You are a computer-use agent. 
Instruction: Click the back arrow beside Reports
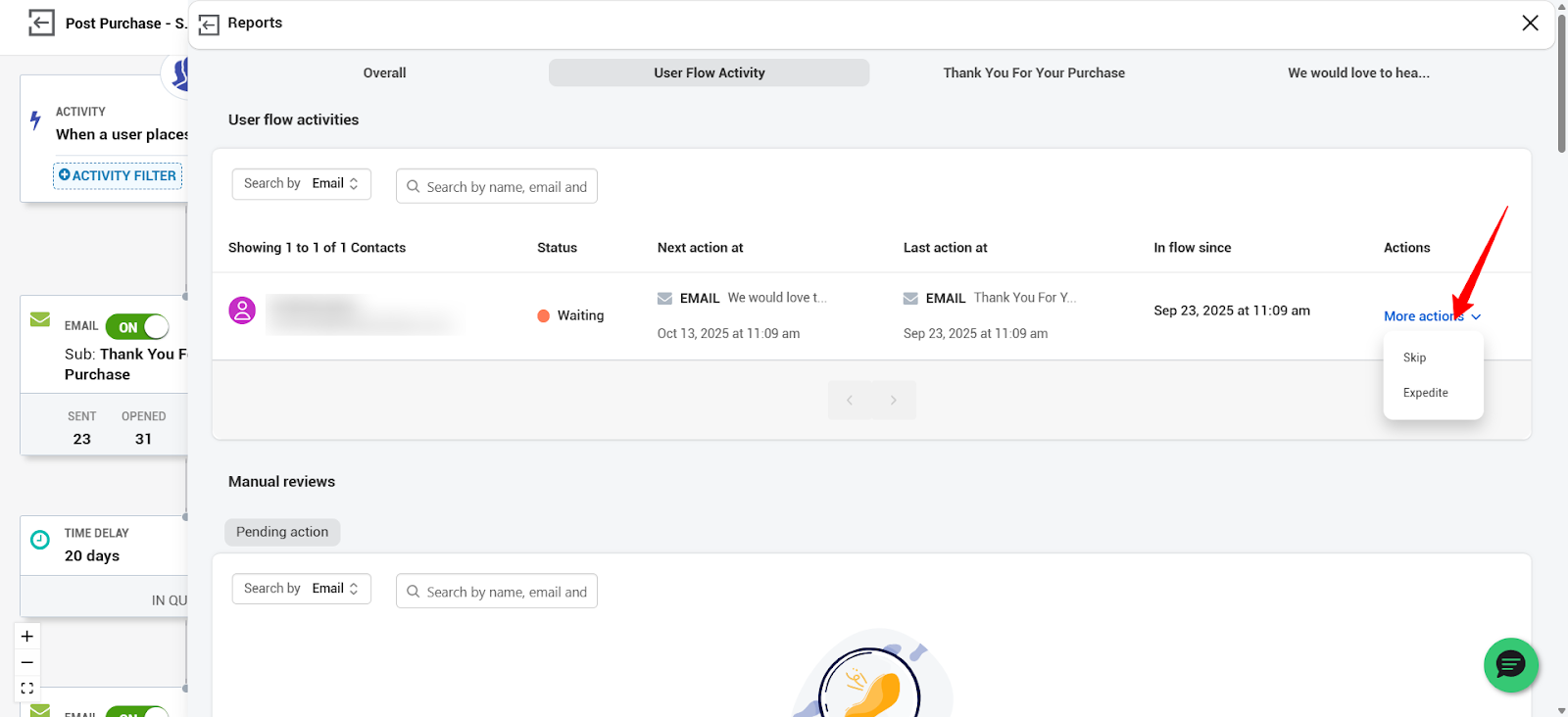click(x=209, y=24)
